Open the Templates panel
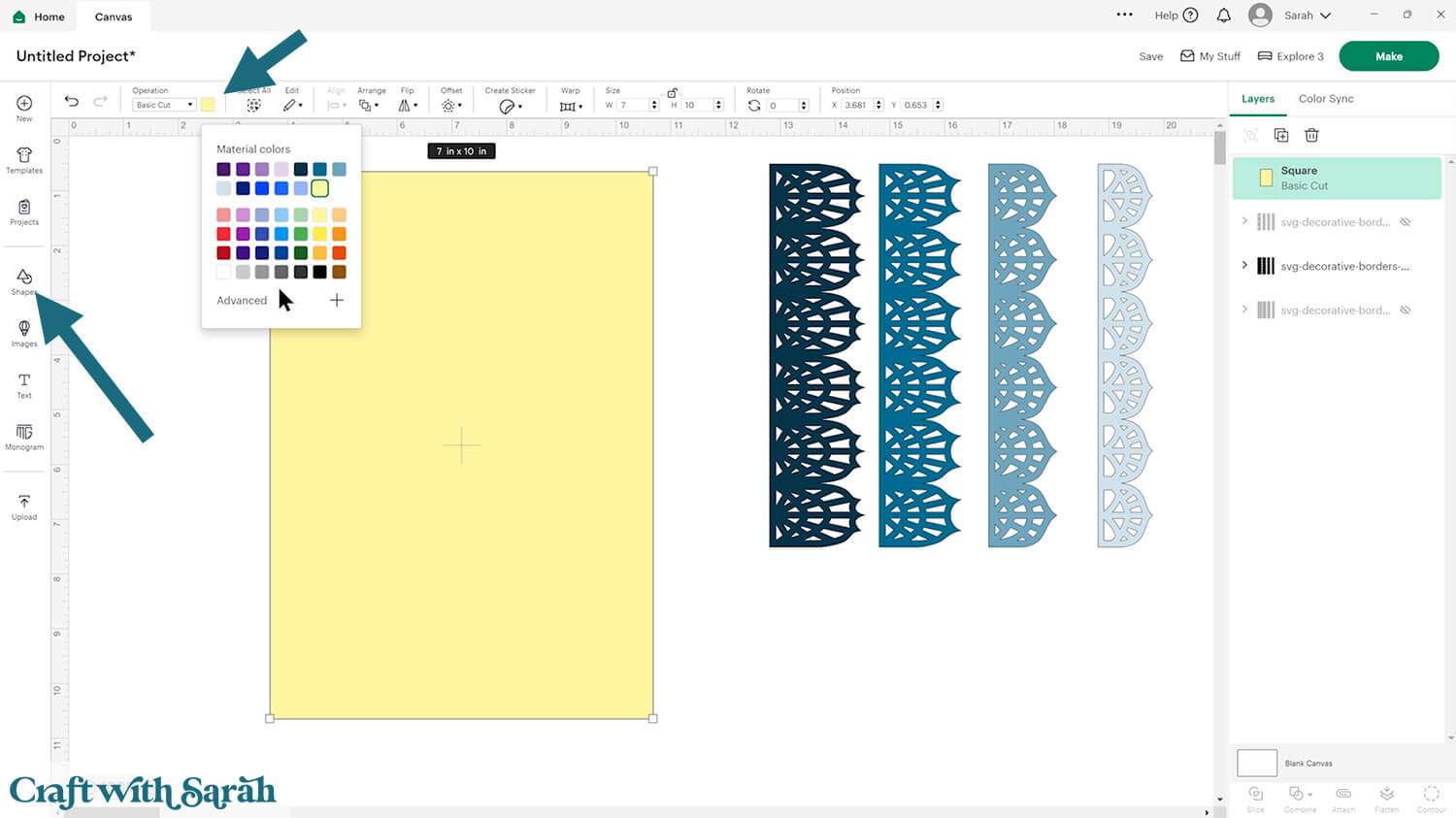The width and height of the screenshot is (1456, 818). [24, 160]
